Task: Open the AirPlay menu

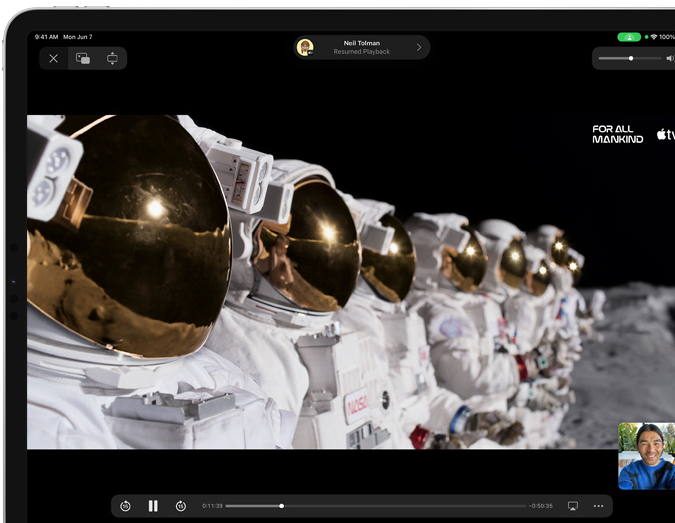Action: (573, 506)
